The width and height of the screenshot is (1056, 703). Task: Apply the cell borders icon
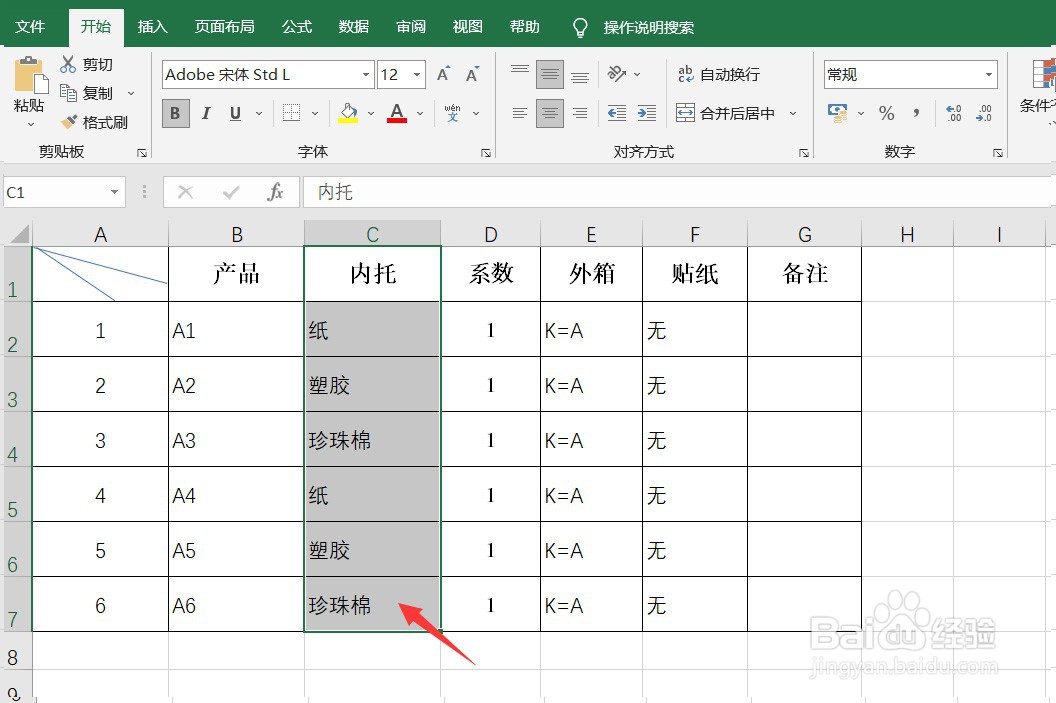click(292, 113)
